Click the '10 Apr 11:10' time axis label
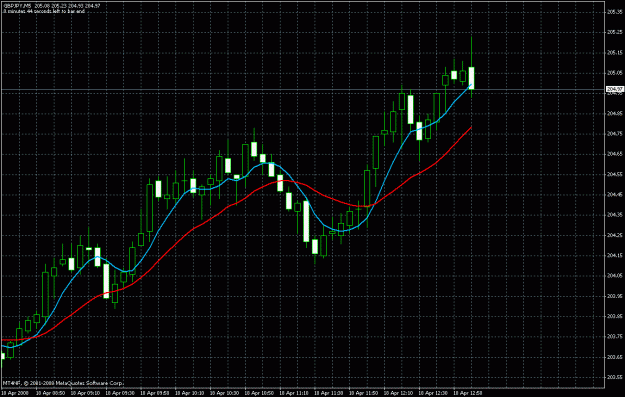 pos(293,393)
